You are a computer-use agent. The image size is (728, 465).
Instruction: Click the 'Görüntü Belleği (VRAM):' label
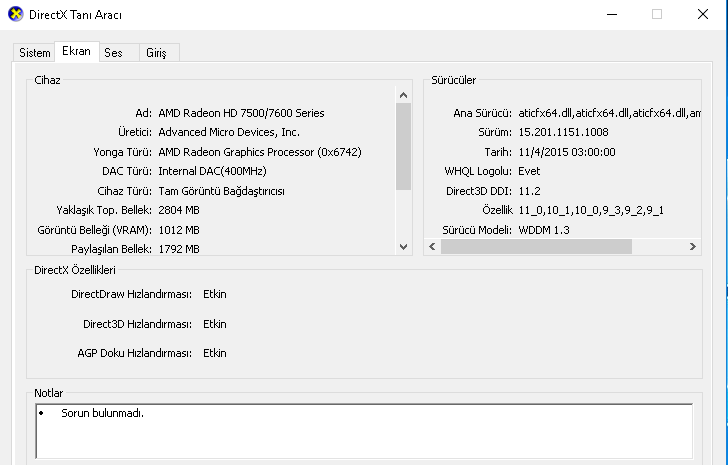(95, 230)
